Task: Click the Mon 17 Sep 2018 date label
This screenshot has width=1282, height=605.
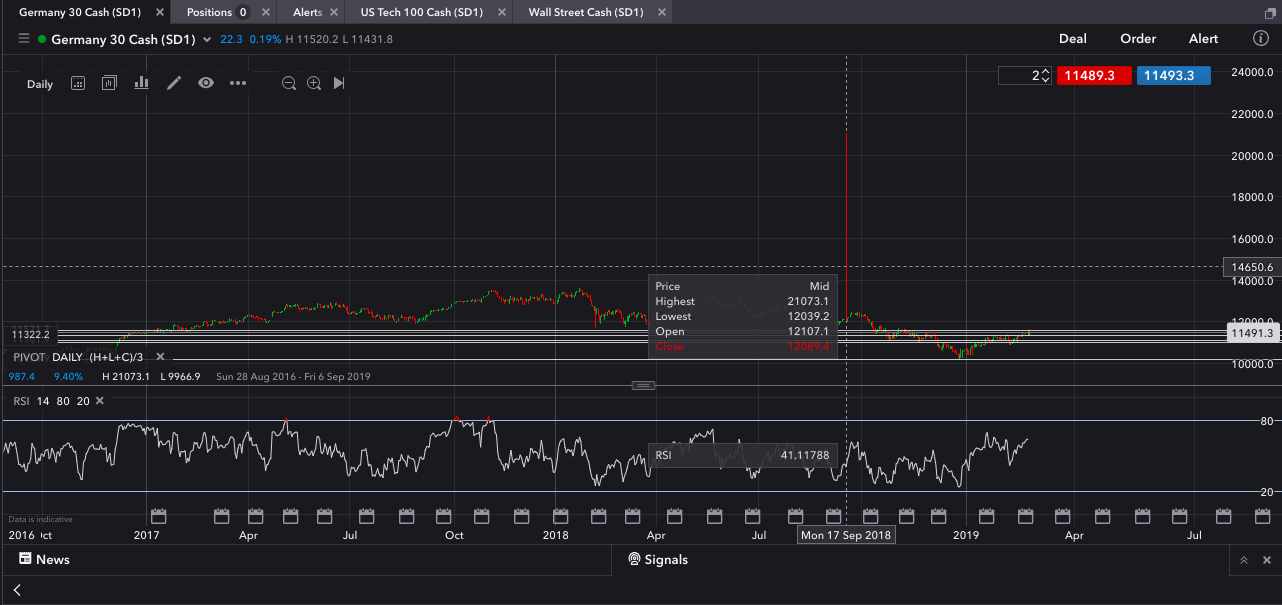Action: click(846, 535)
